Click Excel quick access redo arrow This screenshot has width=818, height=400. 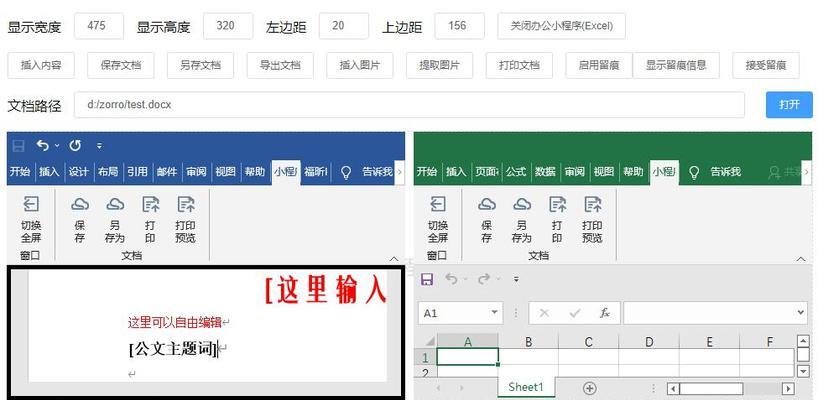click(484, 280)
